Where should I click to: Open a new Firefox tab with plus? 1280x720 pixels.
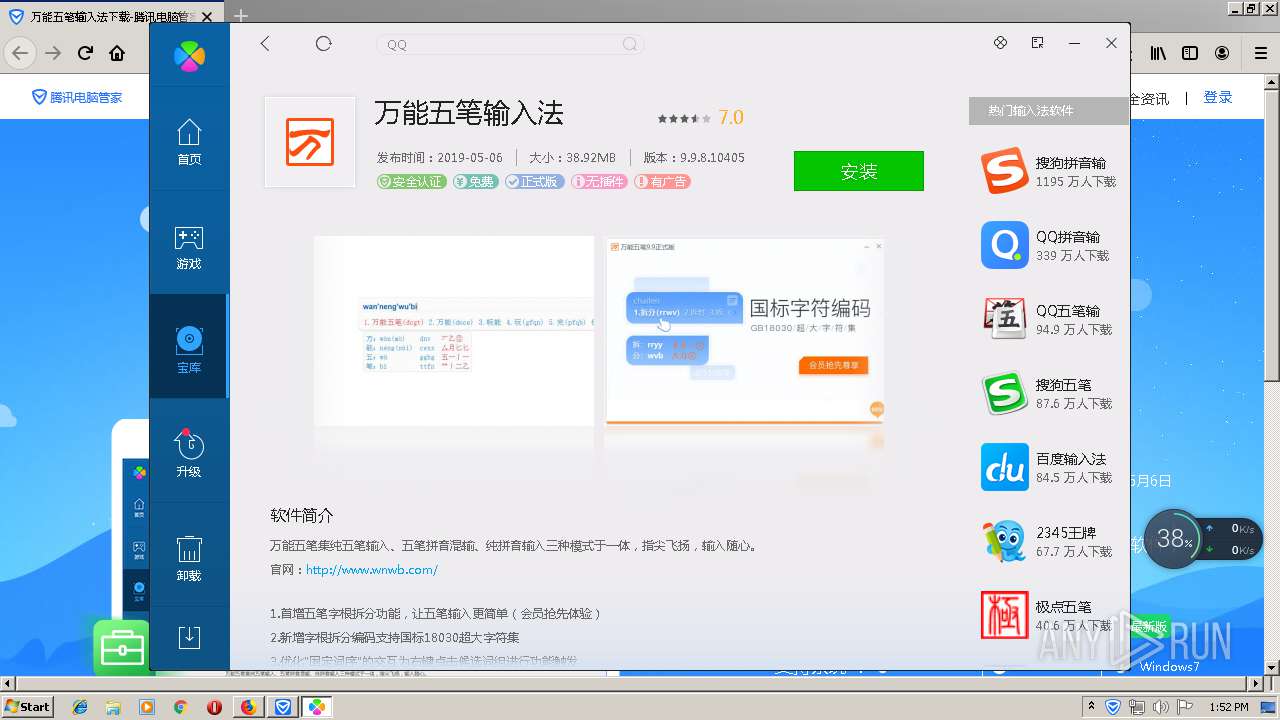click(241, 16)
